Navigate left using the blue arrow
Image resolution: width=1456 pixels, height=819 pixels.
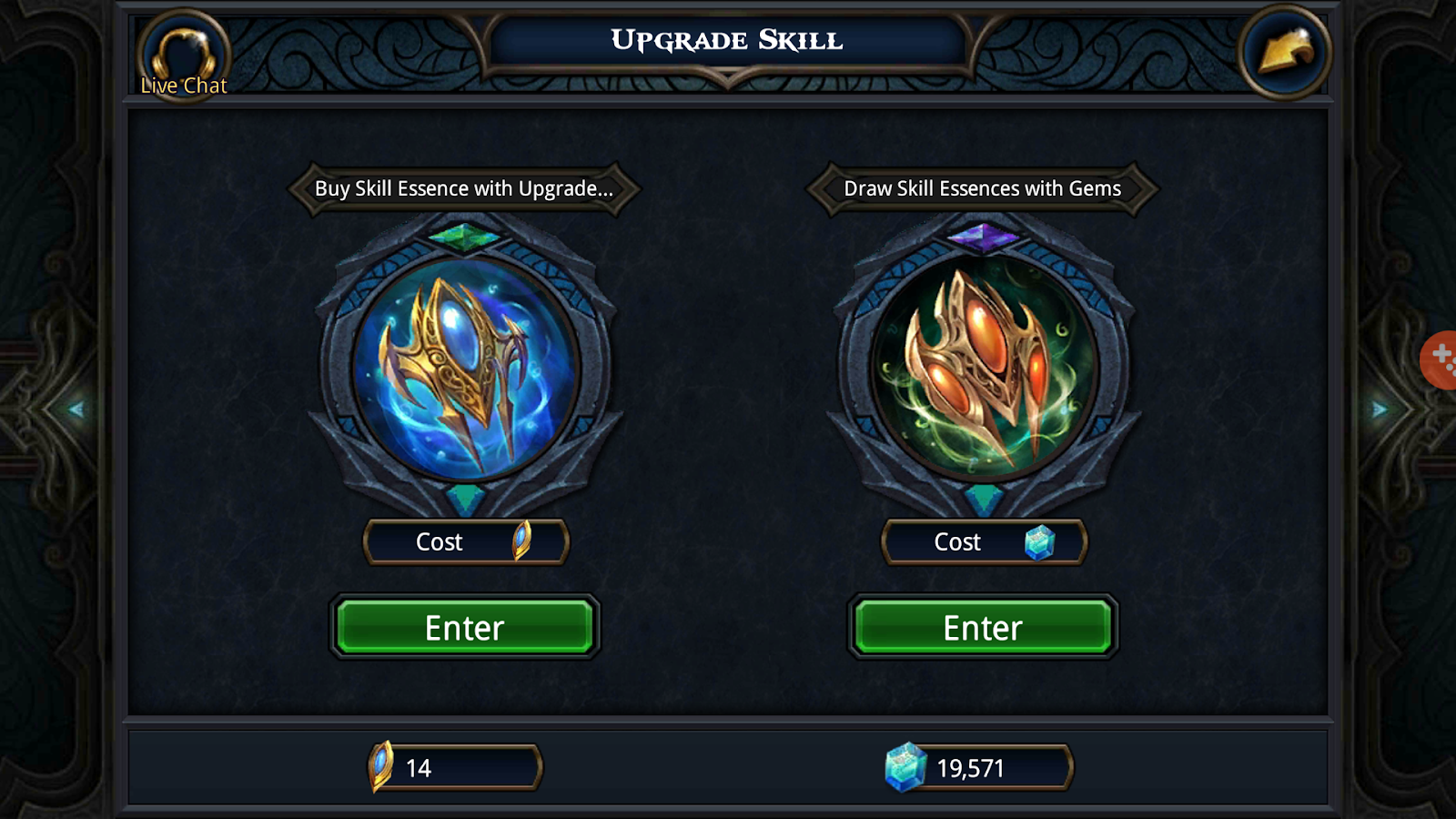76,409
